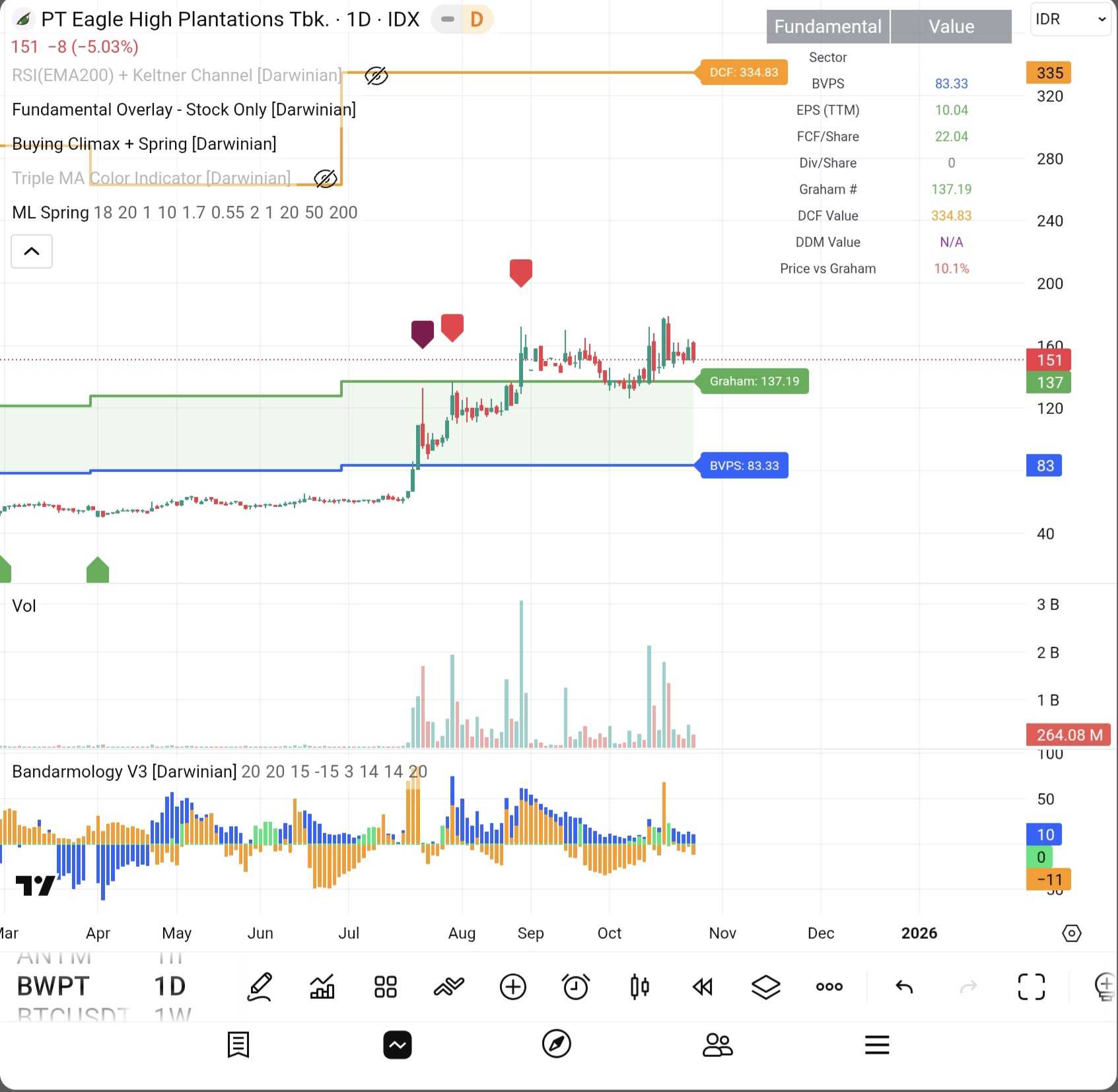This screenshot has width=1118, height=1092.
Task: Click the PT Eagle High Plantations title
Action: pyautogui.click(x=185, y=19)
